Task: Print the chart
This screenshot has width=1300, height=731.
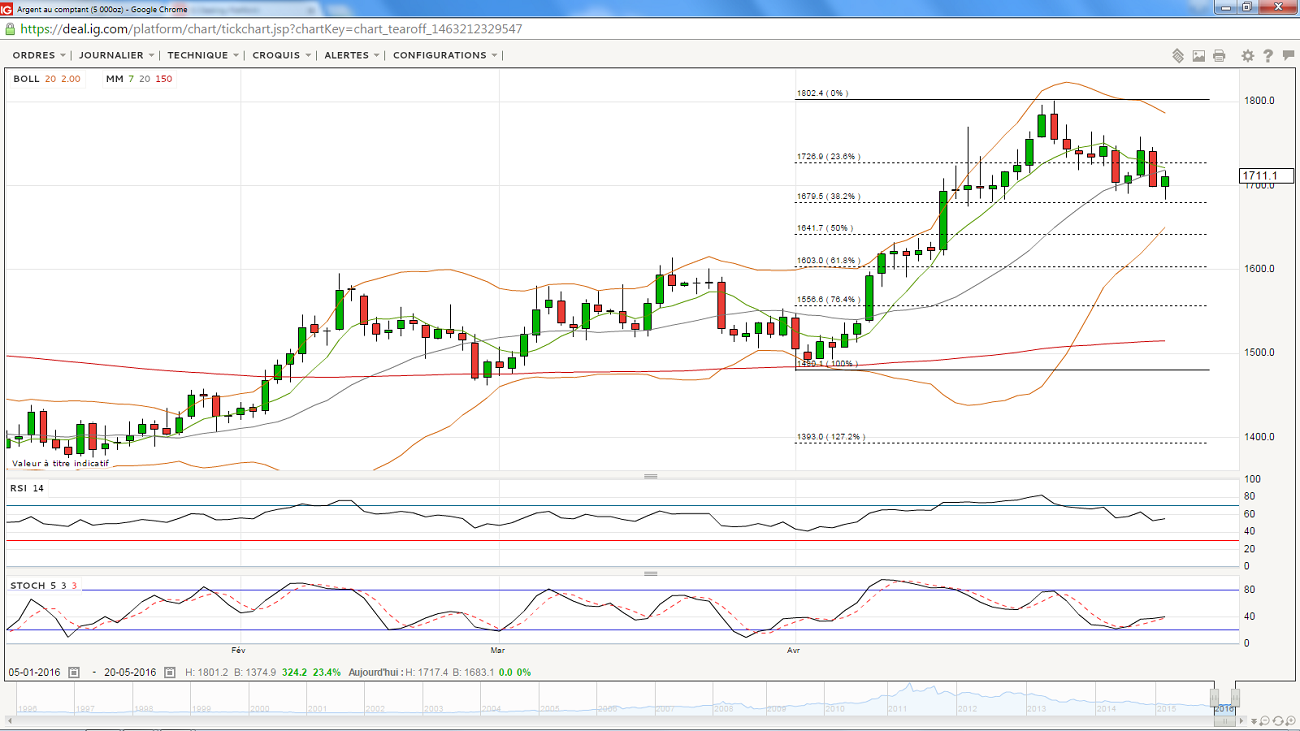Action: (1219, 56)
